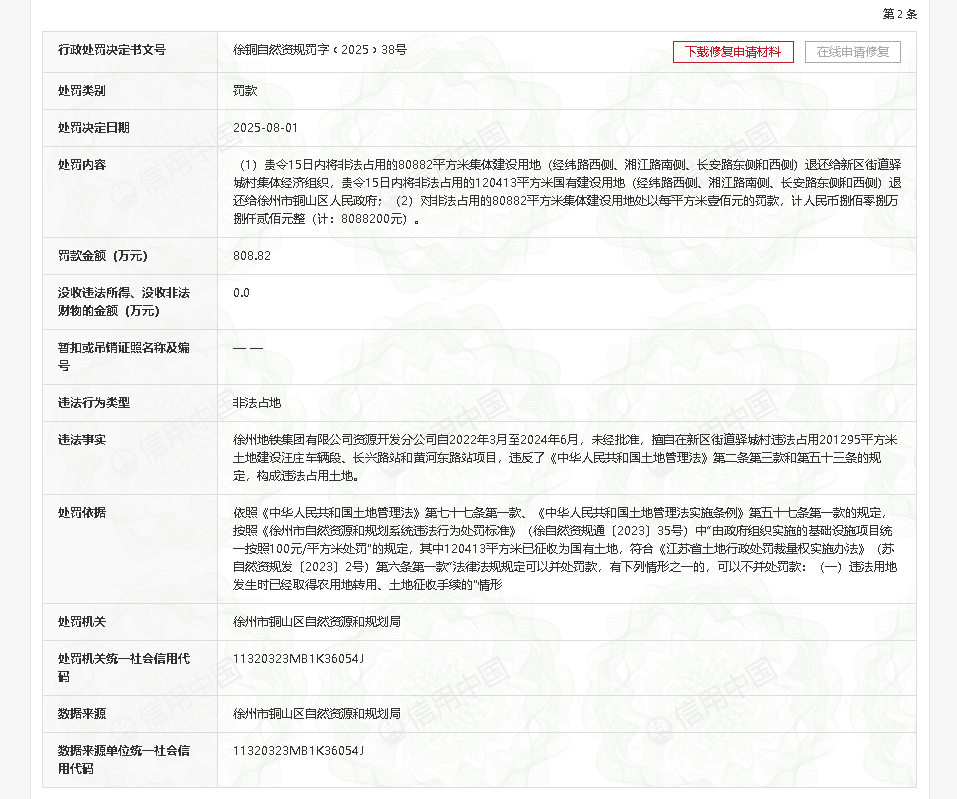This screenshot has height=799, width=957.
Task: Click the 没收违法所得、没收非法财物的金额 label
Action: click(x=124, y=302)
